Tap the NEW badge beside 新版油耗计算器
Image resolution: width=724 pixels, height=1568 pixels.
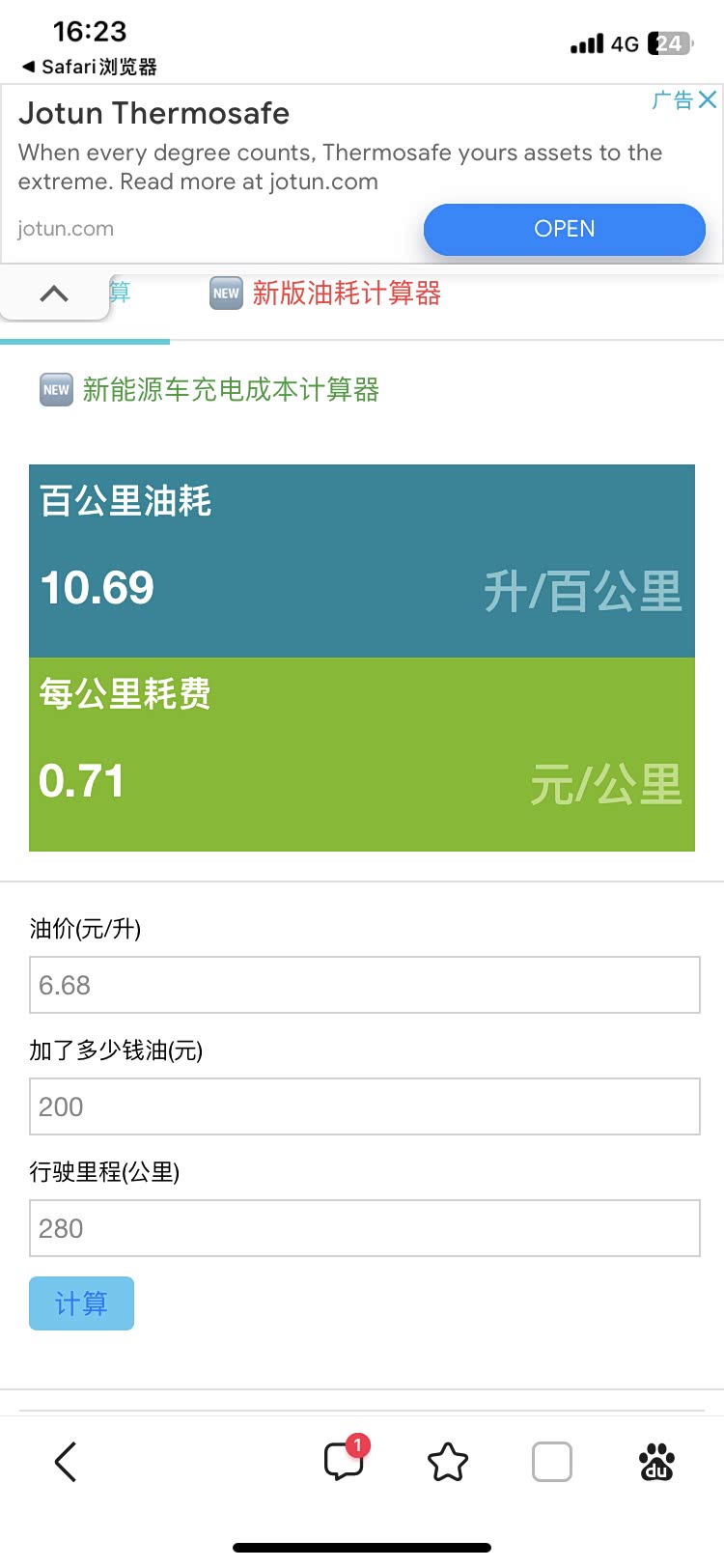pos(226,294)
